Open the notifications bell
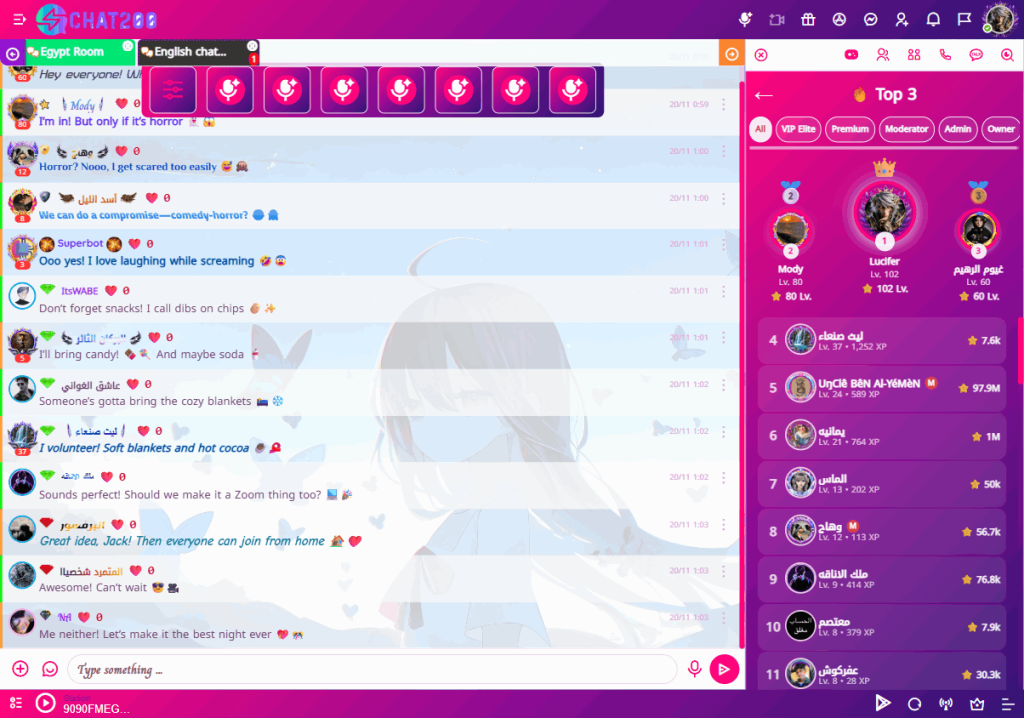Screen dimensions: 1024x718 933,18
